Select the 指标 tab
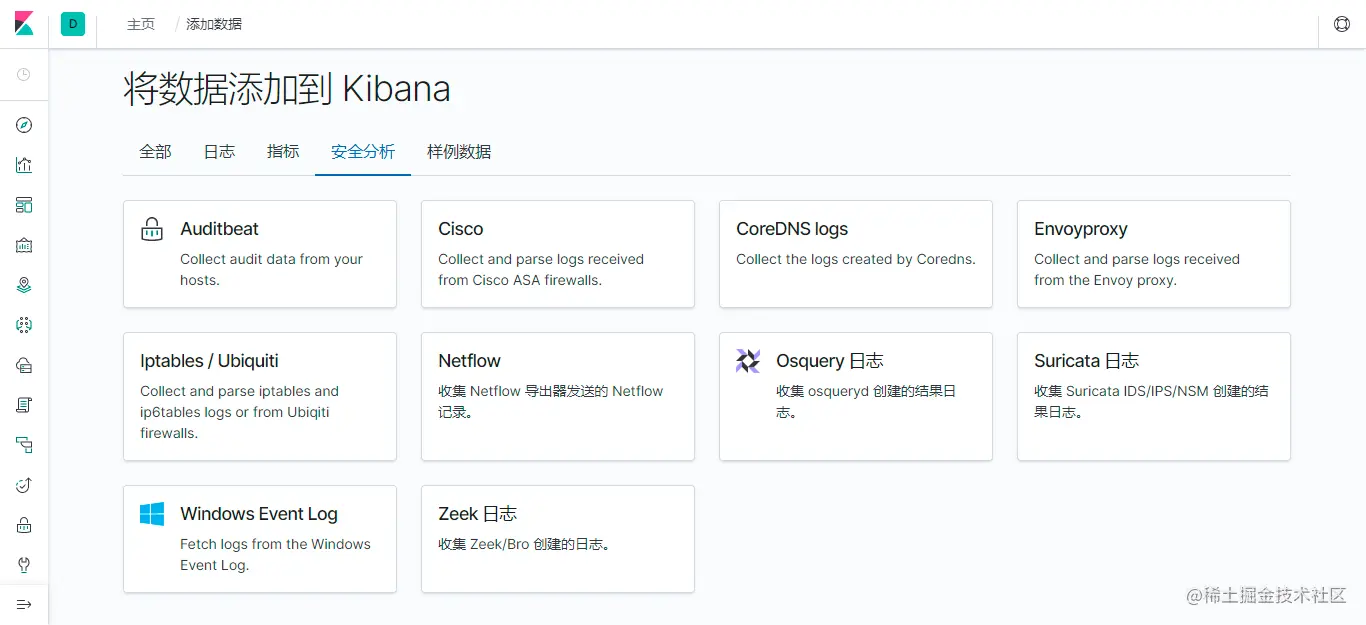 click(x=283, y=152)
